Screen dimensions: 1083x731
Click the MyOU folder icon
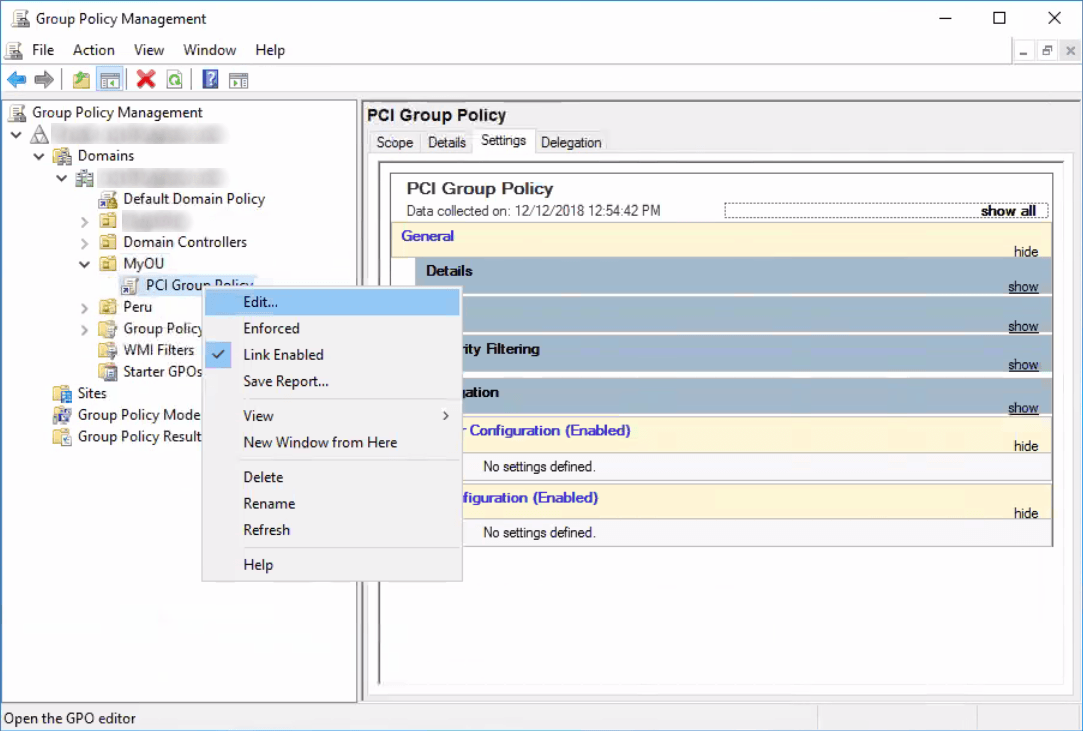pyautogui.click(x=108, y=264)
